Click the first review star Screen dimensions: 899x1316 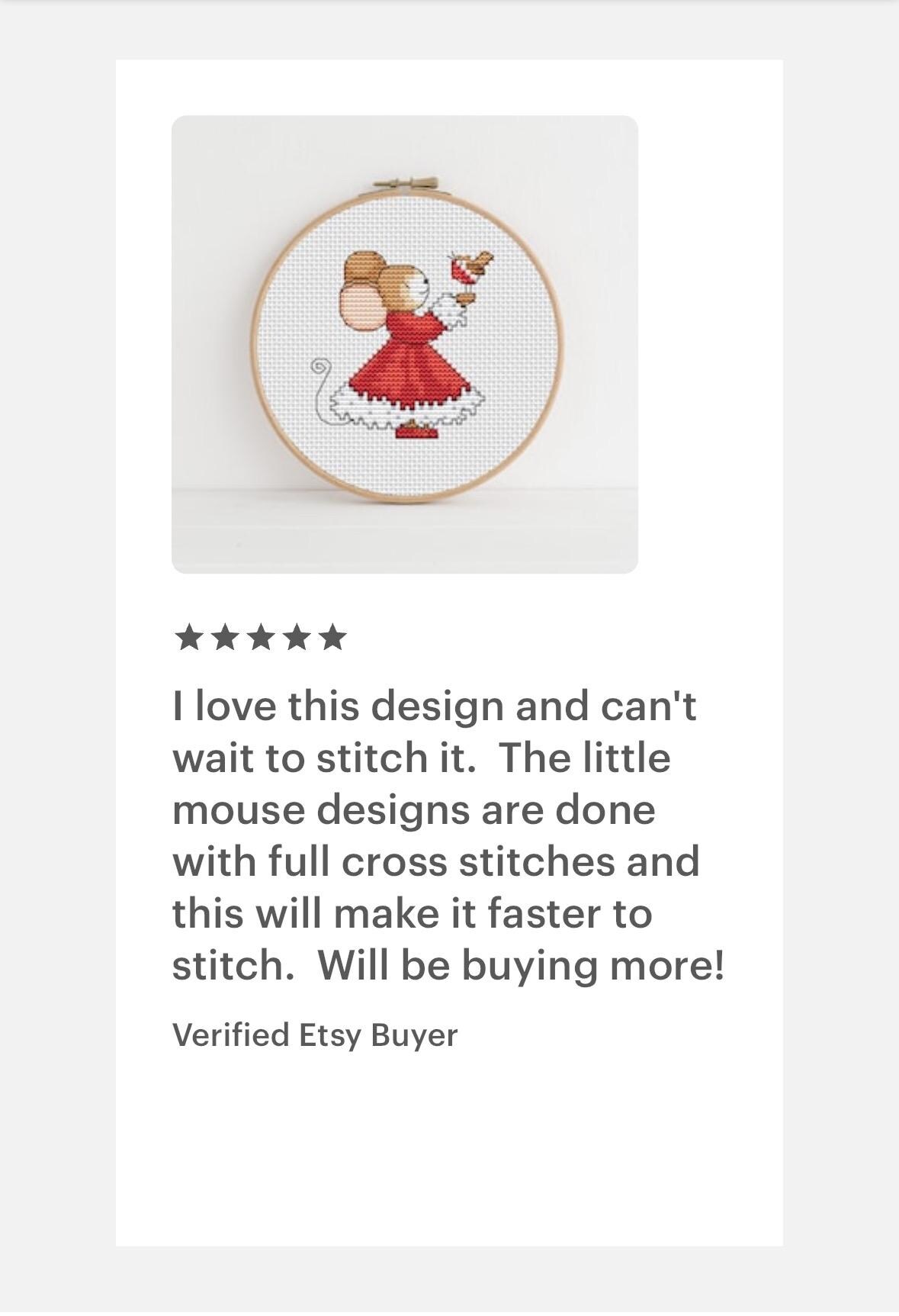click(188, 637)
